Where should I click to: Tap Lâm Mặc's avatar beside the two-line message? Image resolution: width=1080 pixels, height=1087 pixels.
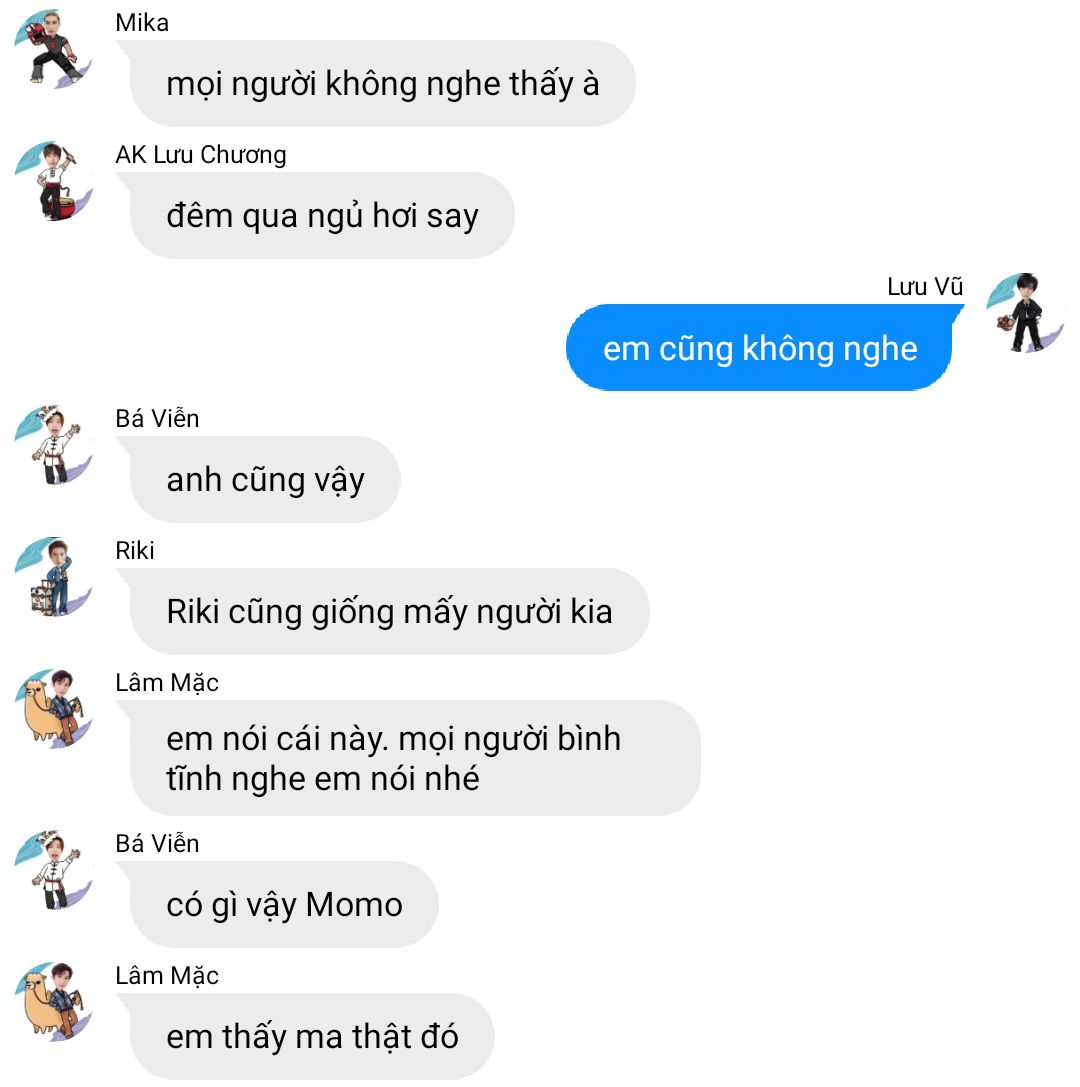[53, 708]
